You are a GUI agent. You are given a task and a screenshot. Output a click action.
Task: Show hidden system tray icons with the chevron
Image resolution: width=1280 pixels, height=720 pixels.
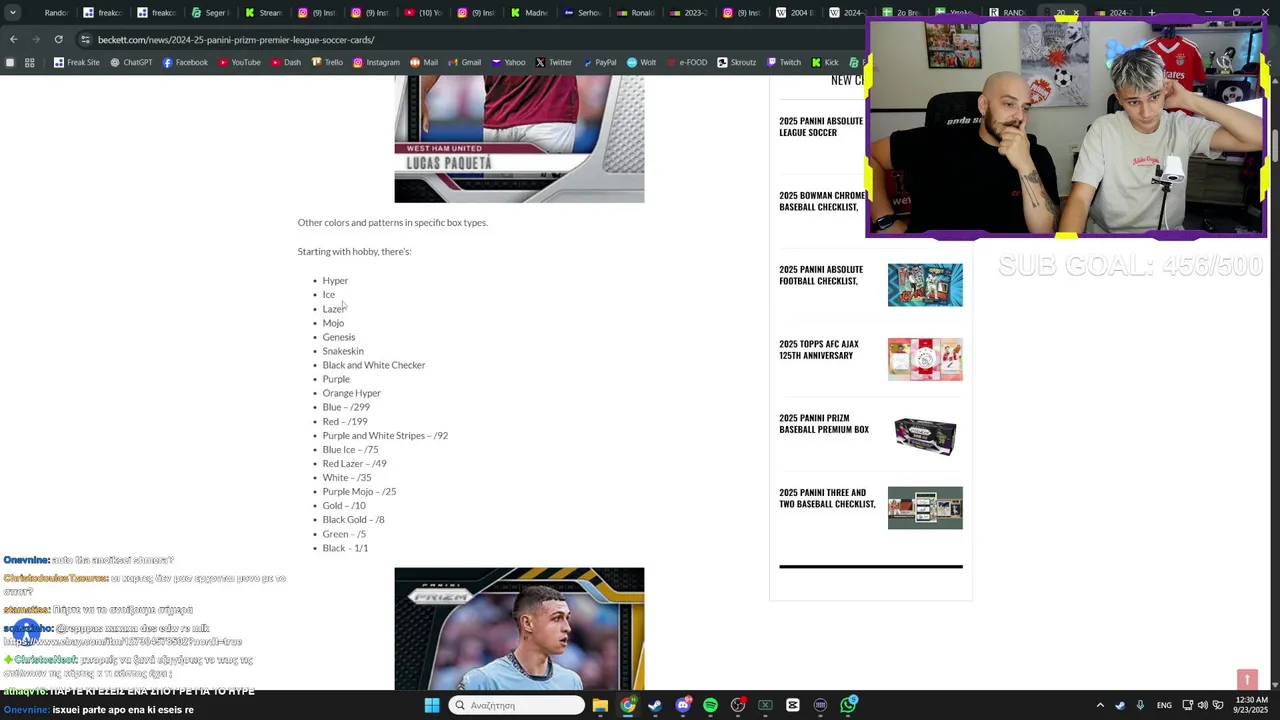[x=1100, y=705]
